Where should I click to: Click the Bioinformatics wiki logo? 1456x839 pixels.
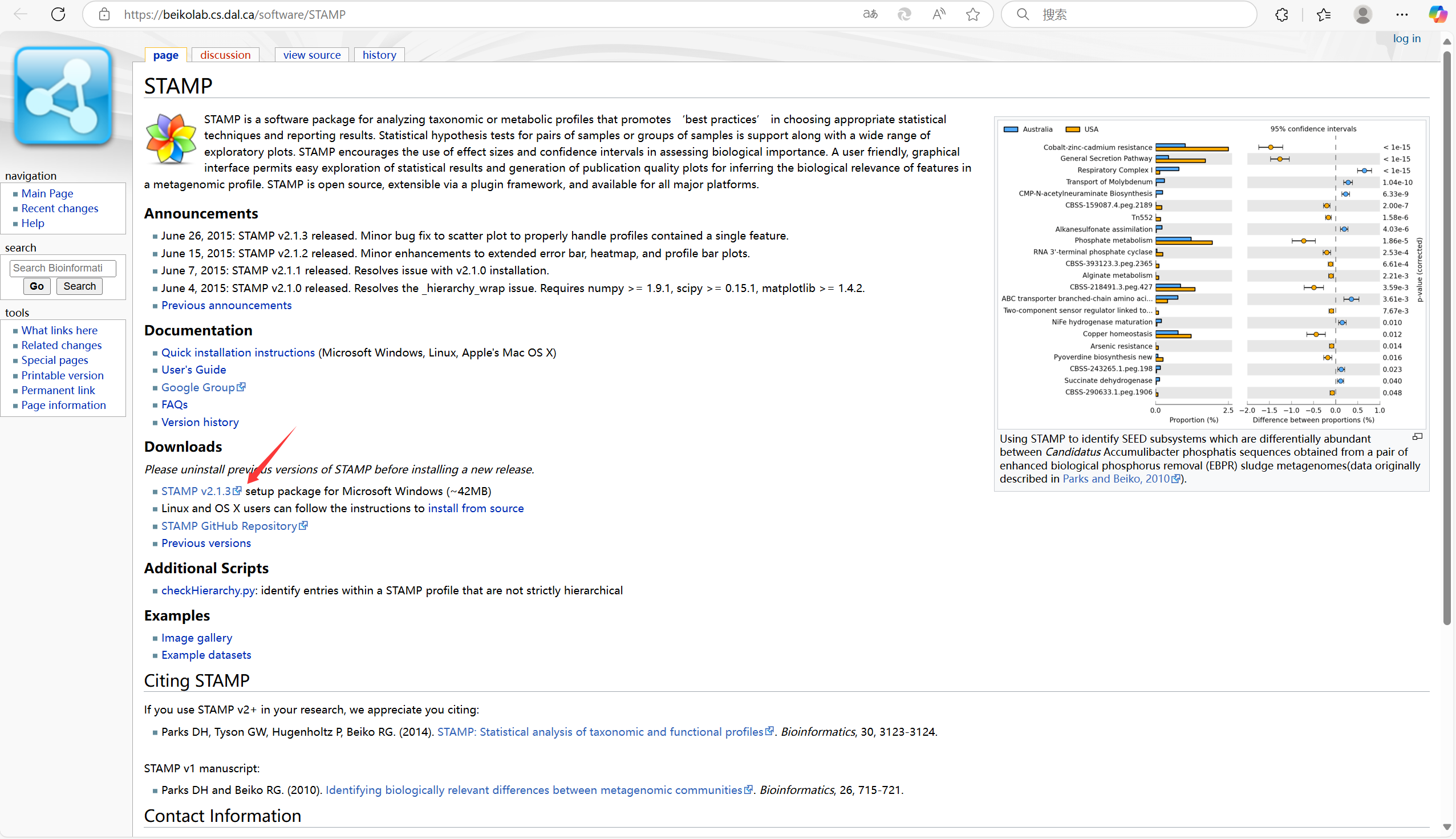tap(63, 96)
